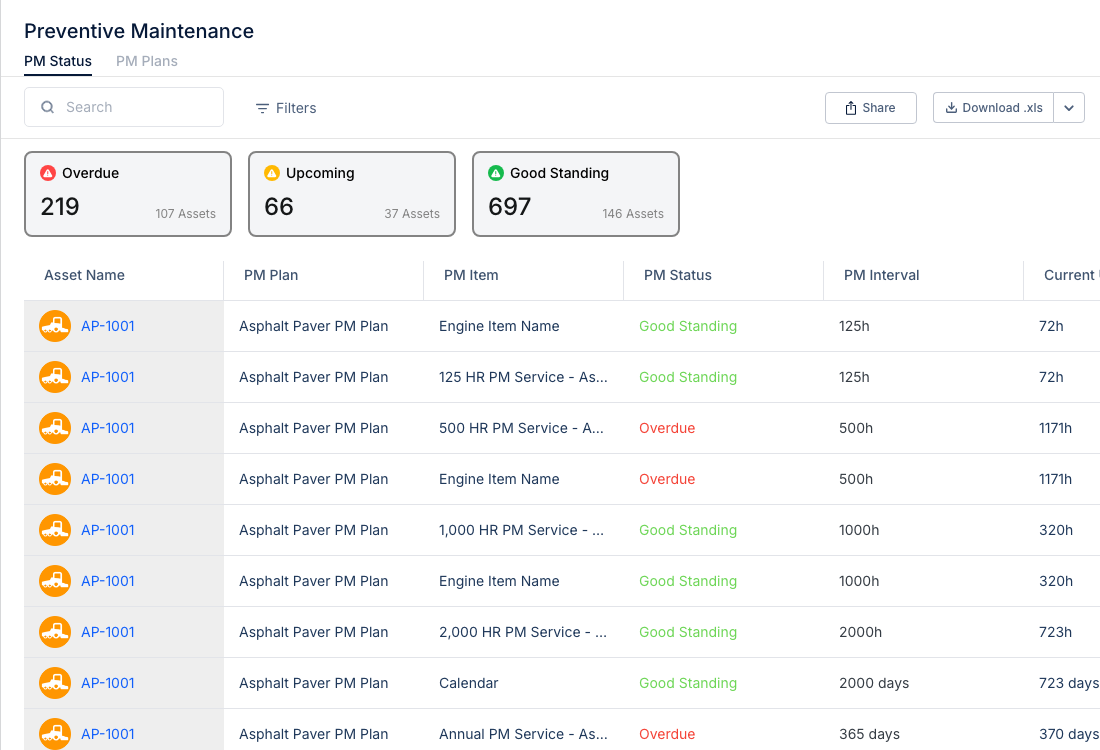Open AP-1001 link in Annual PM Service row
Viewport: 1100px width, 750px height.
click(x=107, y=734)
